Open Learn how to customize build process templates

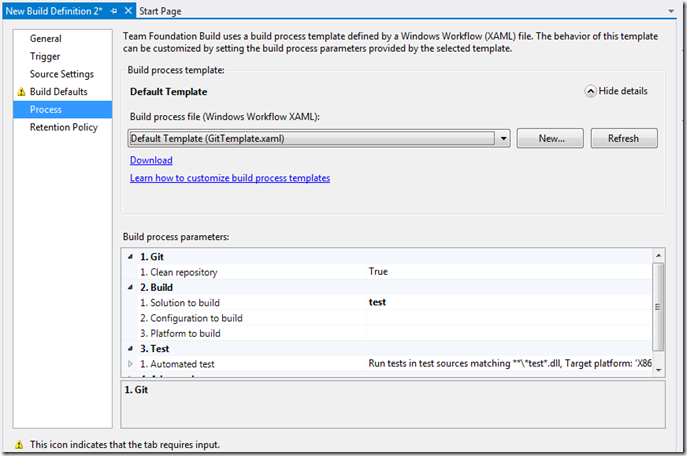coord(230,178)
